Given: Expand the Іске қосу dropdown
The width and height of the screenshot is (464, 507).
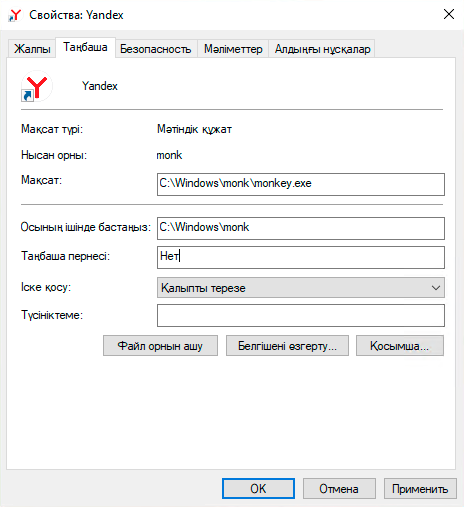Looking at the screenshot, I should [x=301, y=288].
